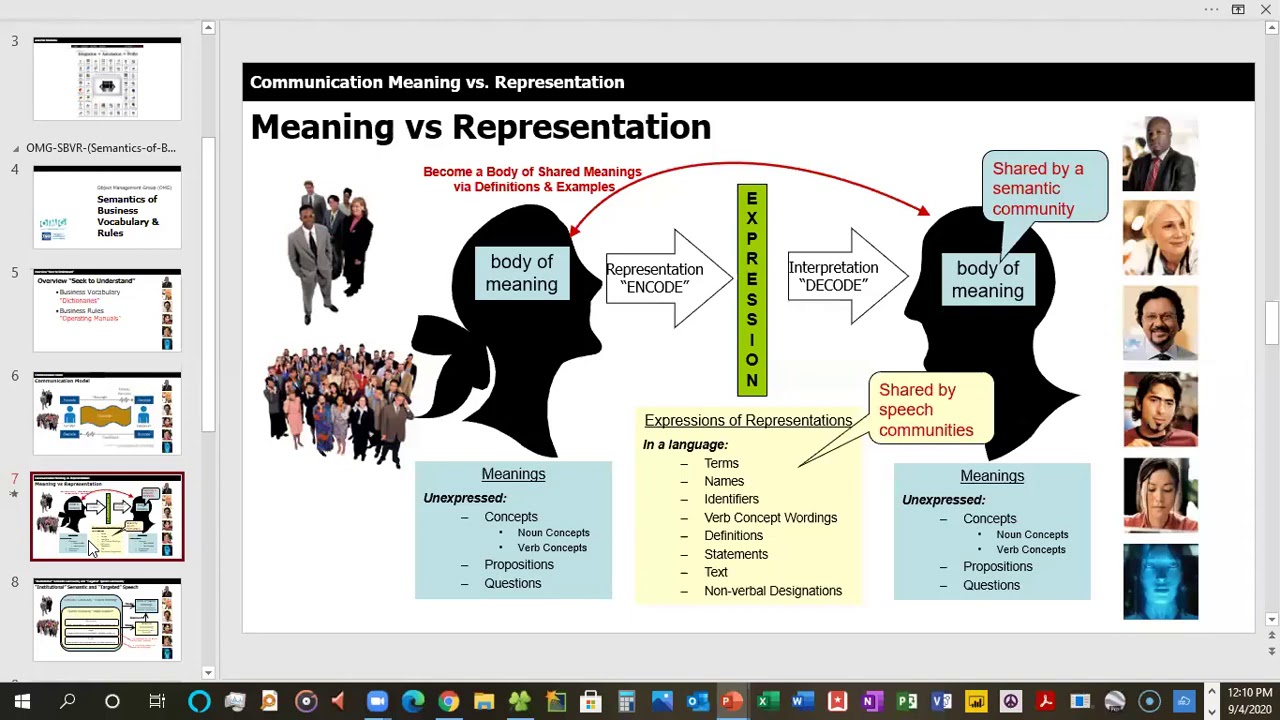This screenshot has width=1280, height=720.
Task: Open Google Chrome from taskbar
Action: (x=448, y=701)
